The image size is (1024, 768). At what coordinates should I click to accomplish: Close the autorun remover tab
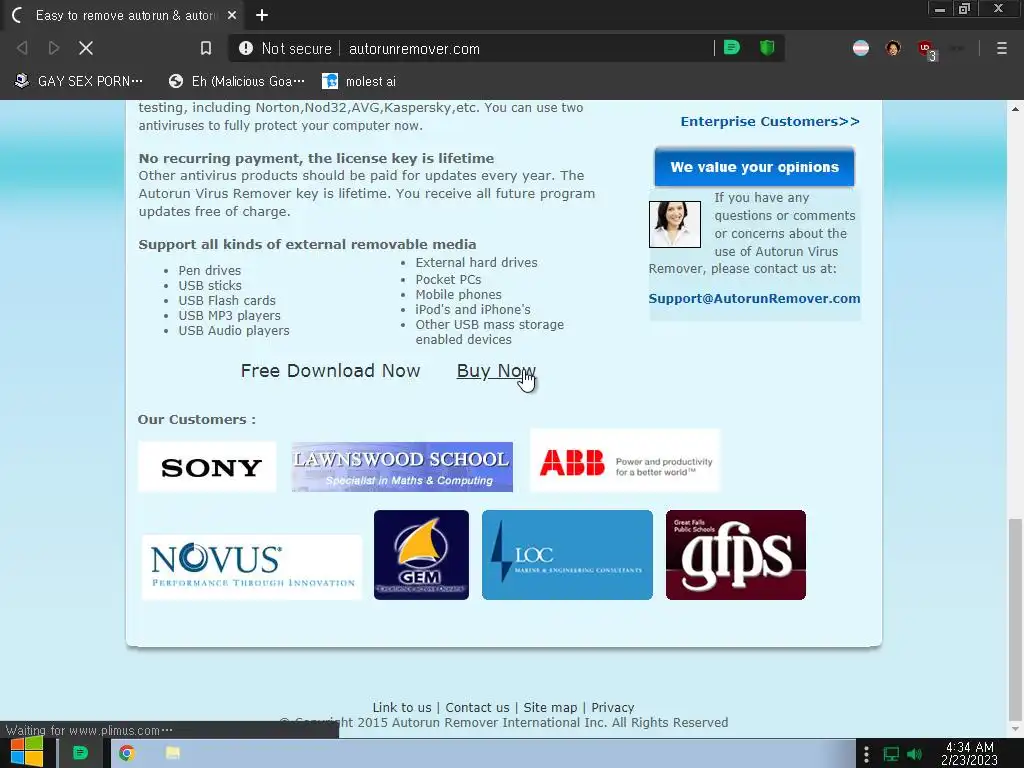[x=232, y=15]
